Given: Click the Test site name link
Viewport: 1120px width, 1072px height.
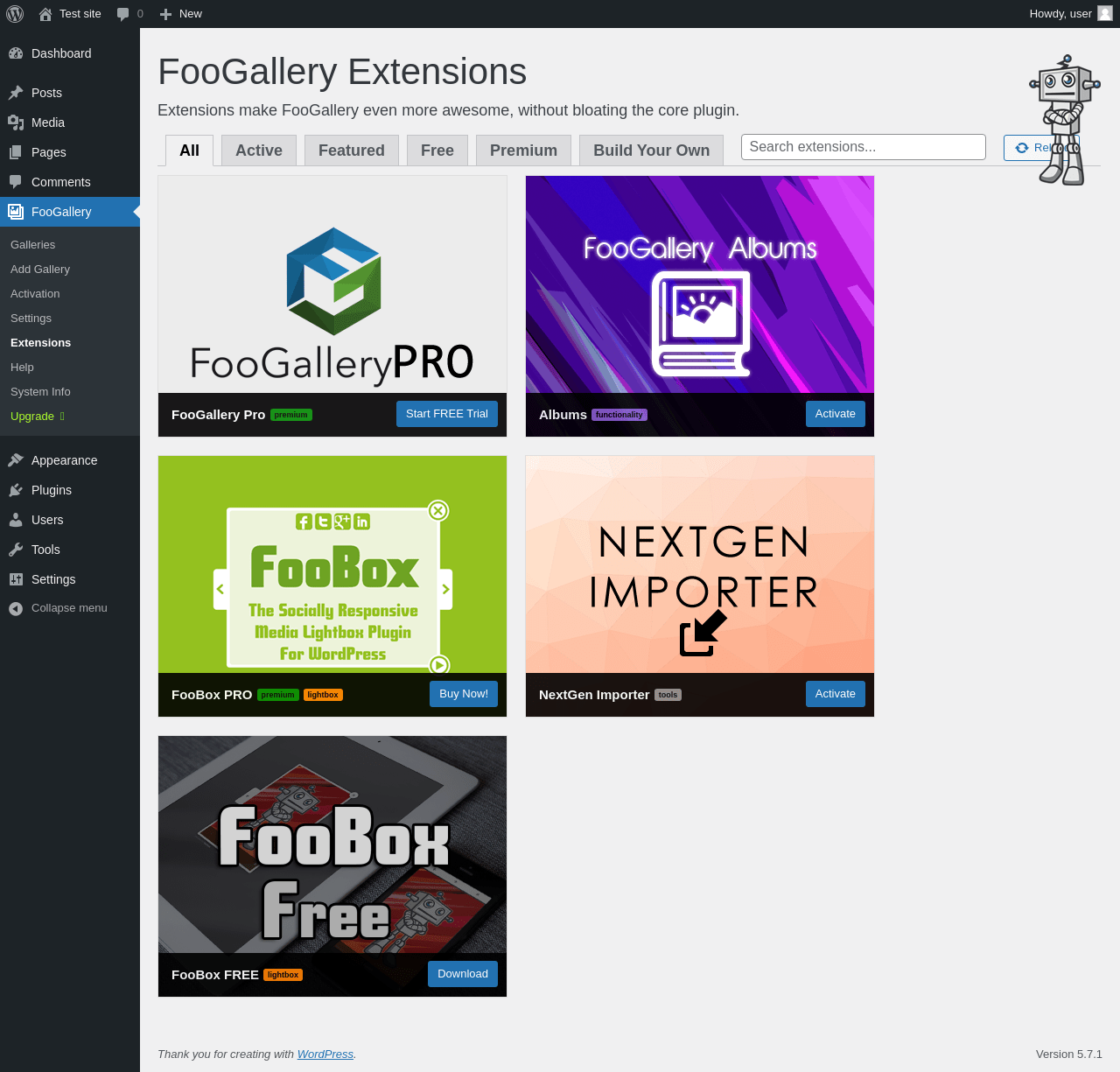Looking at the screenshot, I should pyautogui.click(x=80, y=14).
